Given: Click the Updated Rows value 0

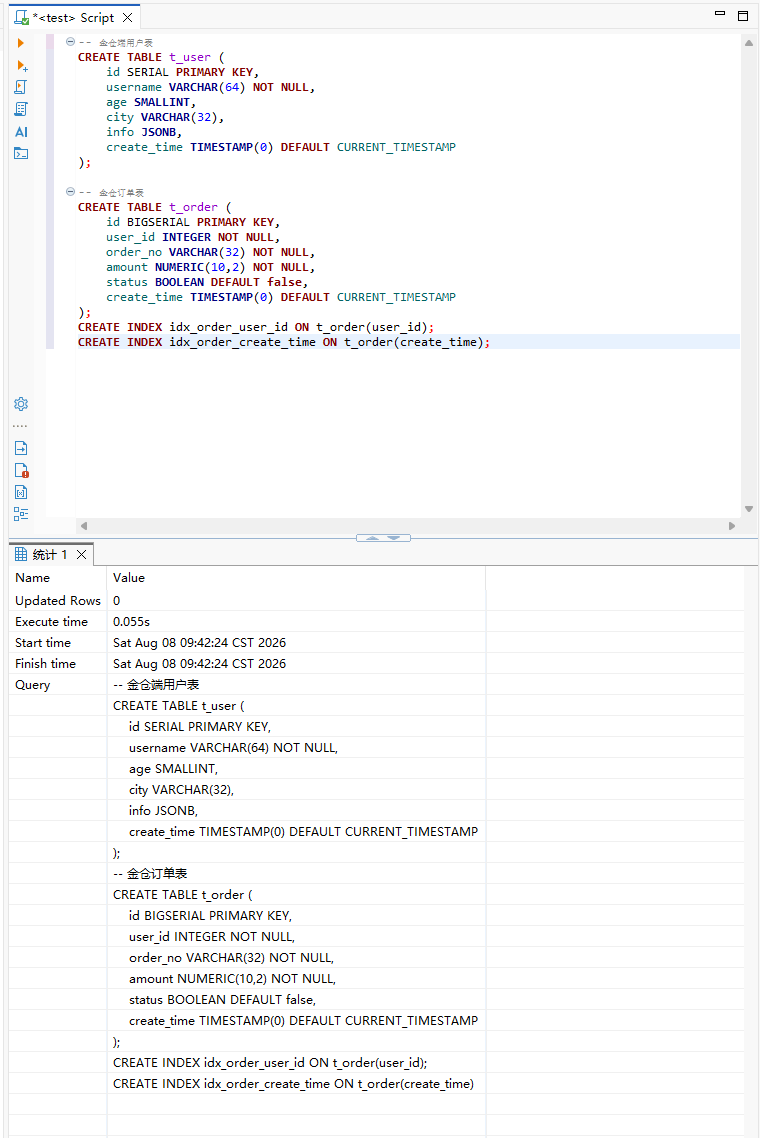Looking at the screenshot, I should pos(116,601).
